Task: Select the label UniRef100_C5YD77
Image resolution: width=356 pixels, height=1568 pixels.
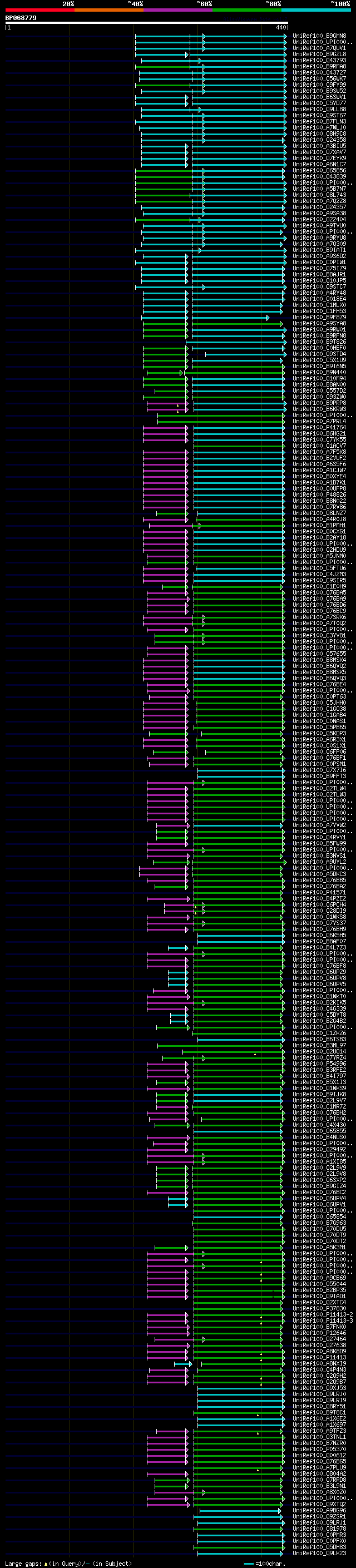Action: coord(319,103)
